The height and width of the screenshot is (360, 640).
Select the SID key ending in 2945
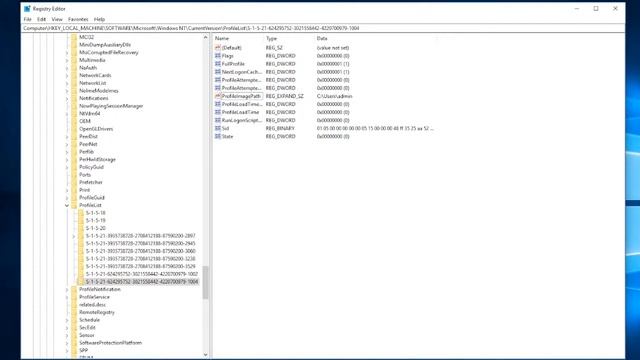point(140,244)
